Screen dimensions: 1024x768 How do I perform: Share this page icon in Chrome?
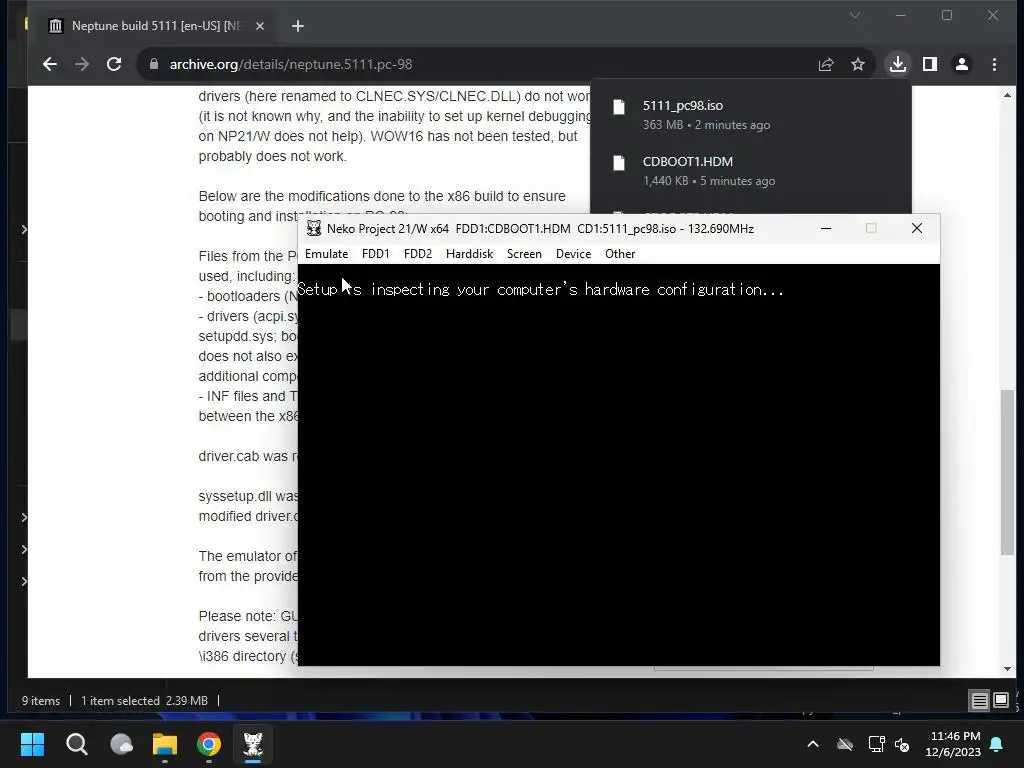tap(826, 64)
